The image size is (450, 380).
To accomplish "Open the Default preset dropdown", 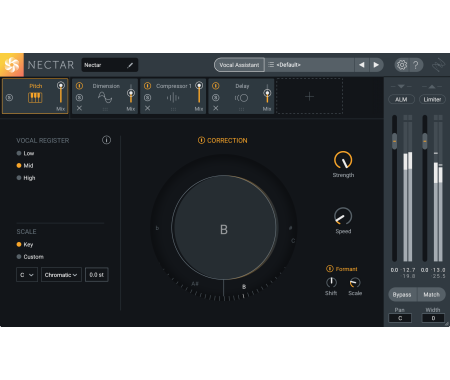I will [309, 65].
